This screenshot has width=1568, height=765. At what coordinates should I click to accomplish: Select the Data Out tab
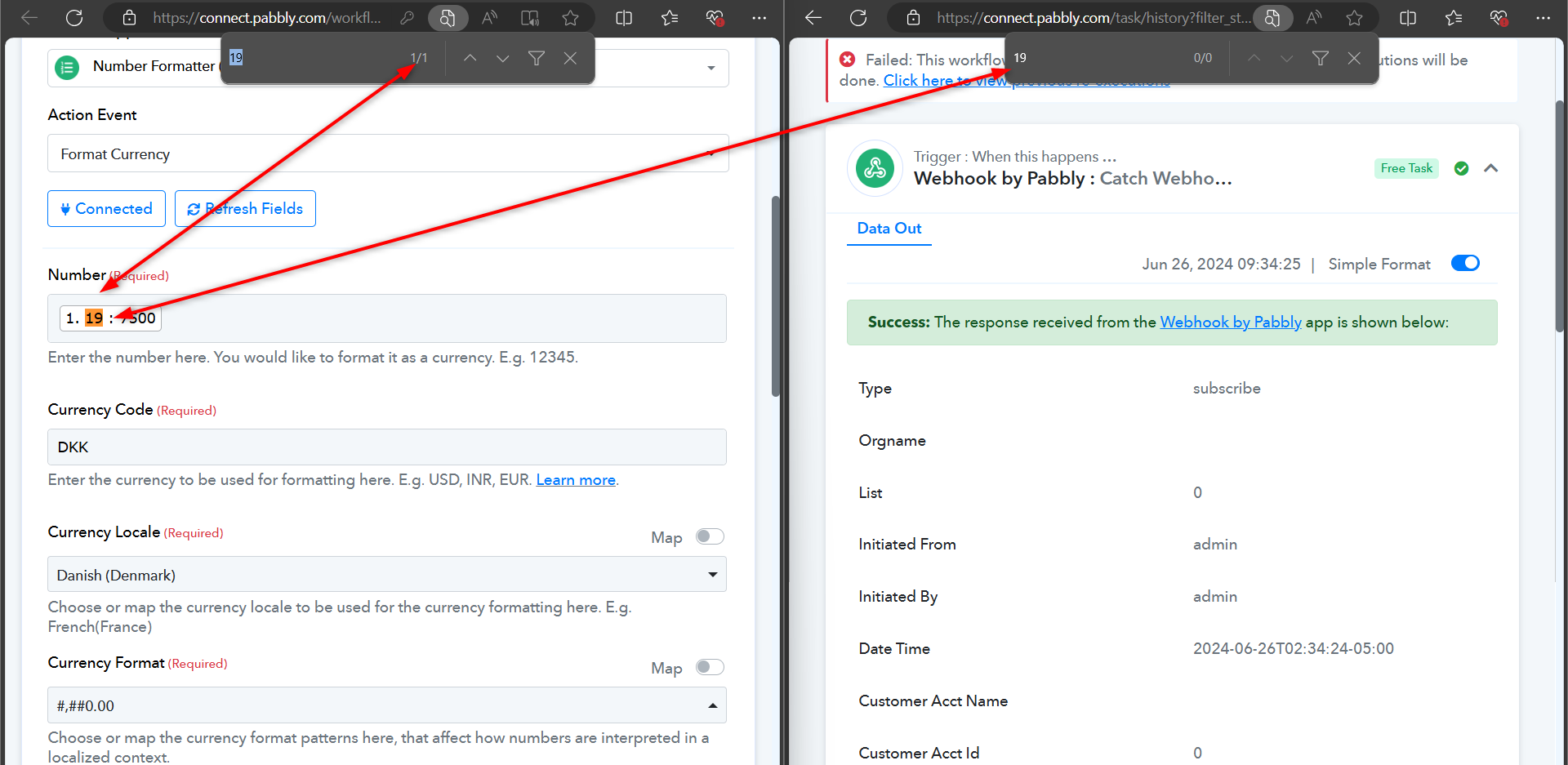click(889, 229)
